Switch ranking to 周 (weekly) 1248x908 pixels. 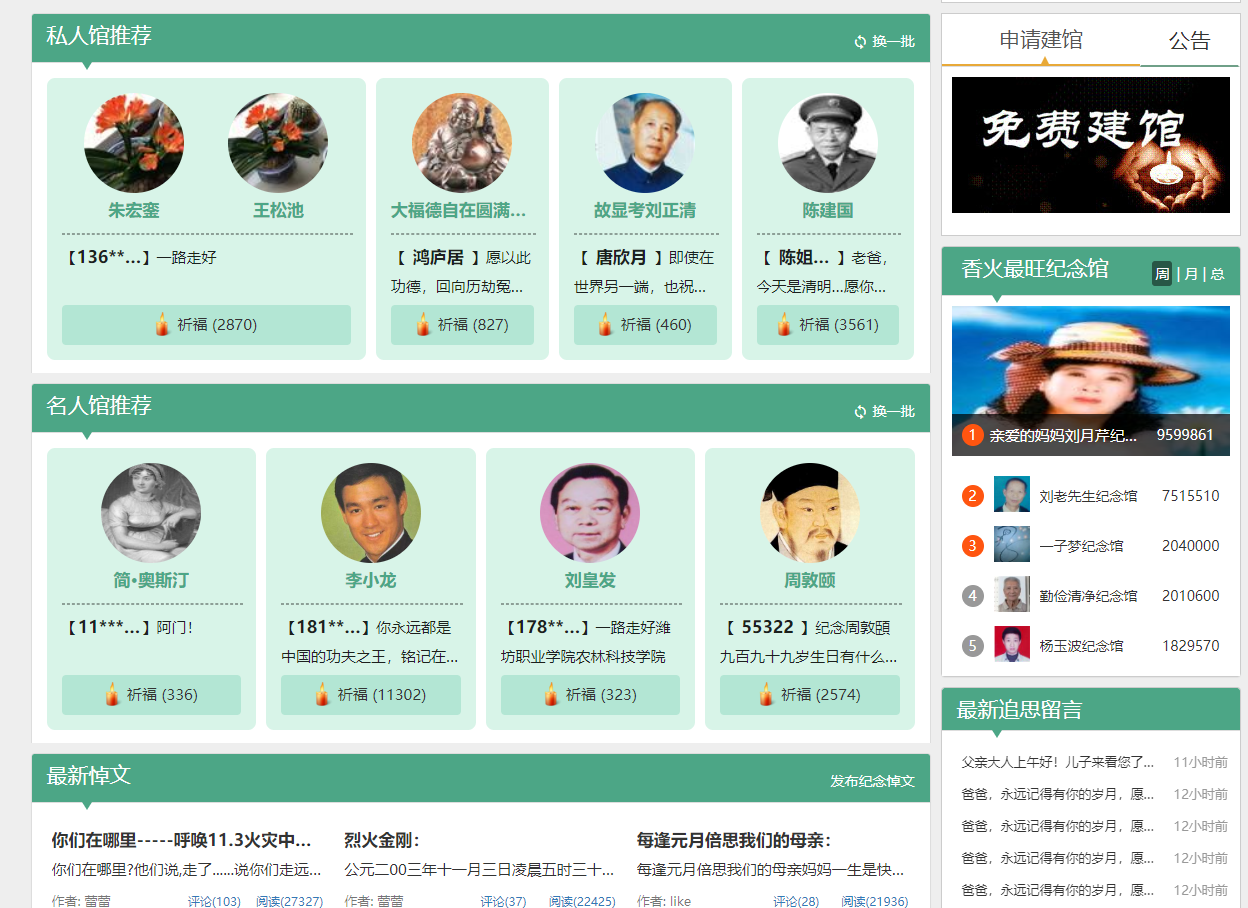pos(1162,274)
